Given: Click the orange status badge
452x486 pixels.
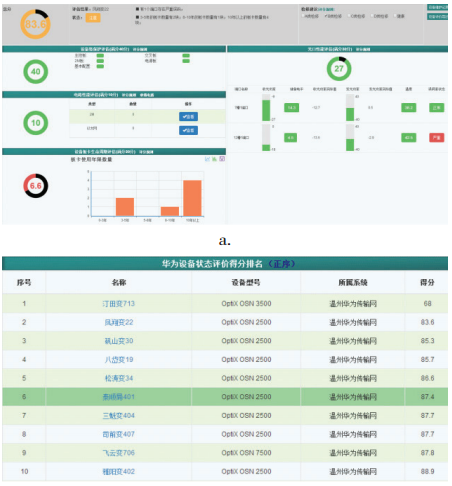Looking at the screenshot, I should click(93, 18).
